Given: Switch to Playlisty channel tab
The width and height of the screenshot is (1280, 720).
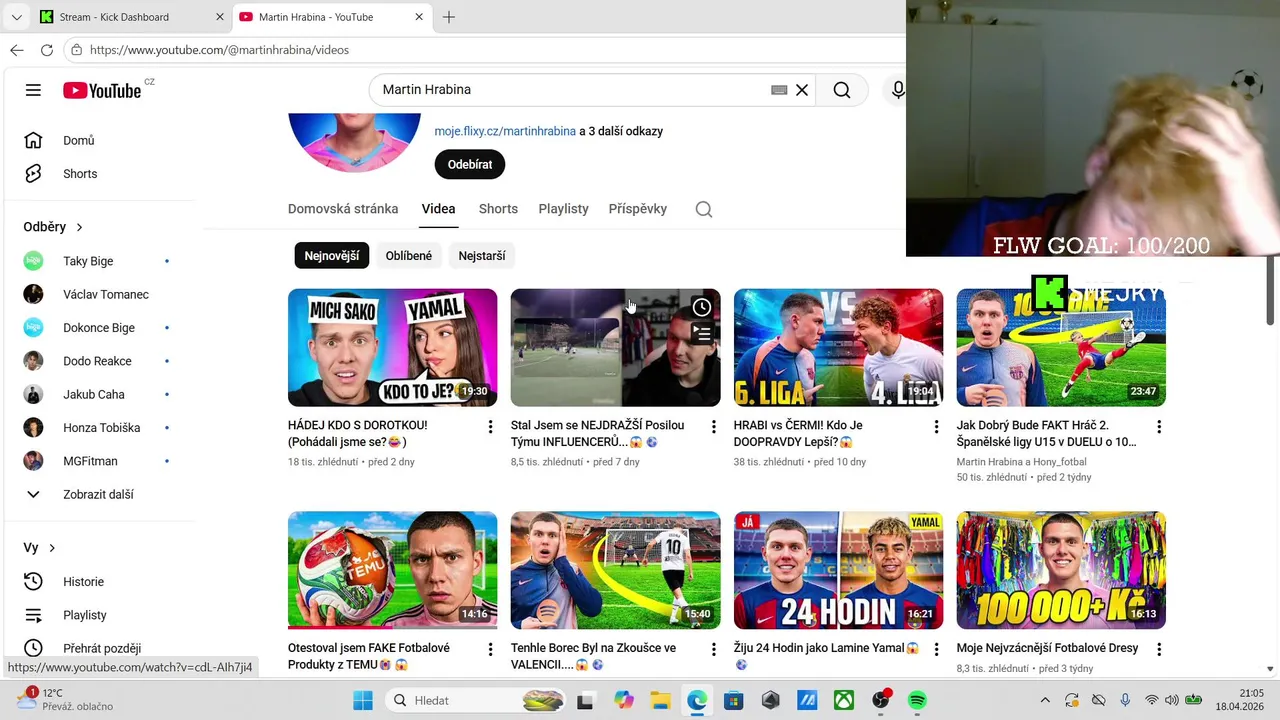Looking at the screenshot, I should [563, 209].
